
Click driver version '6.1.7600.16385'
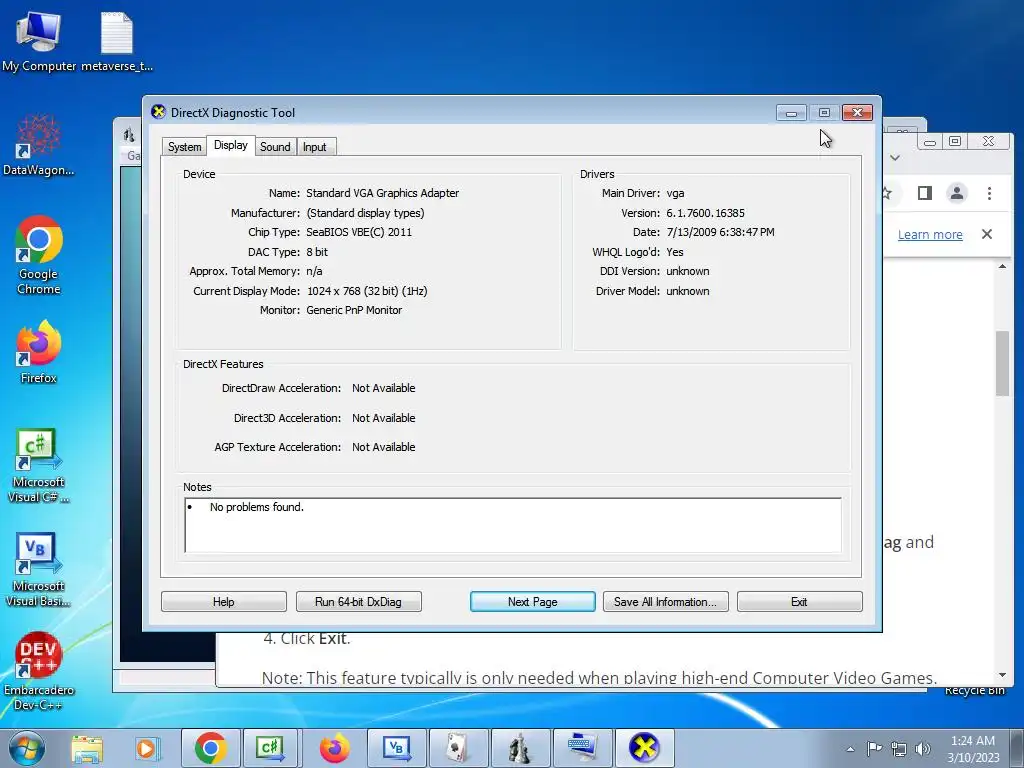(705, 213)
